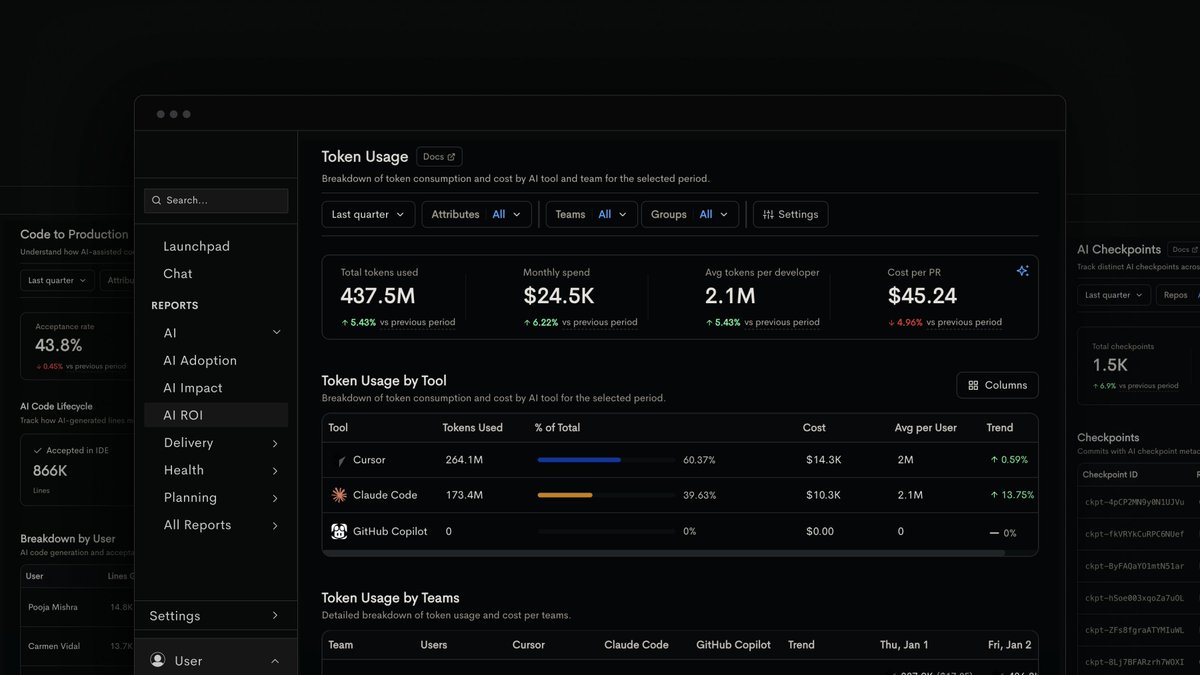Open Last quarter dropdown in AI Checkpoints window
Image resolution: width=1200 pixels, height=675 pixels.
pos(1114,295)
